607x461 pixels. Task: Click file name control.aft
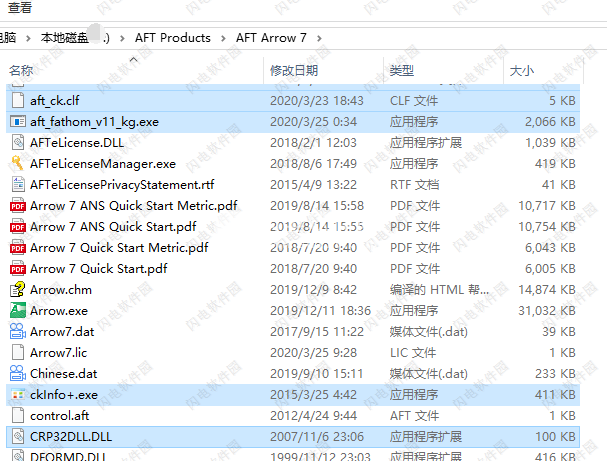pos(60,416)
